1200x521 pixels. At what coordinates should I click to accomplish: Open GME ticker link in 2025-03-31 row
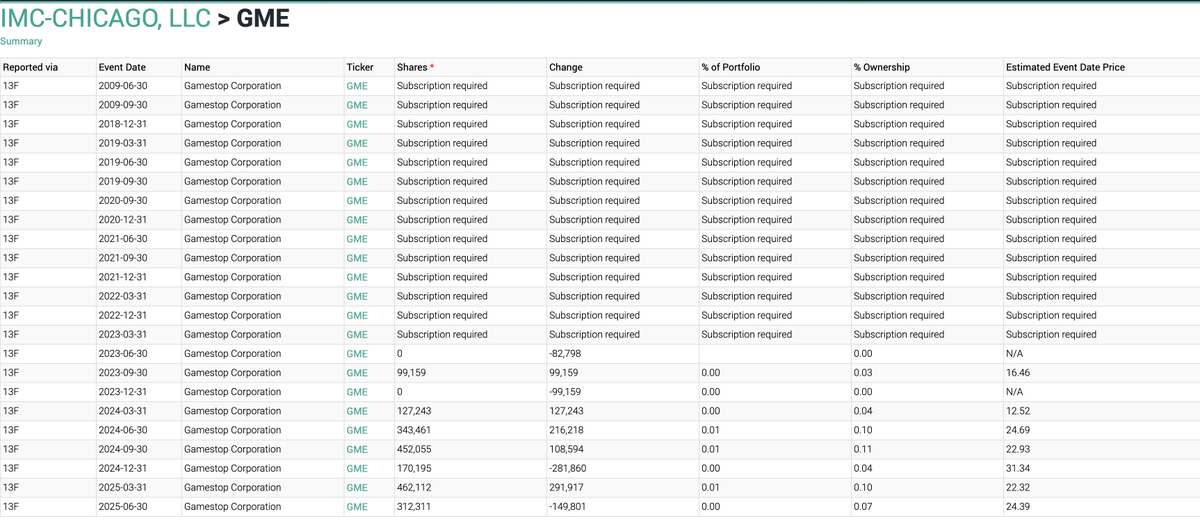pos(357,488)
